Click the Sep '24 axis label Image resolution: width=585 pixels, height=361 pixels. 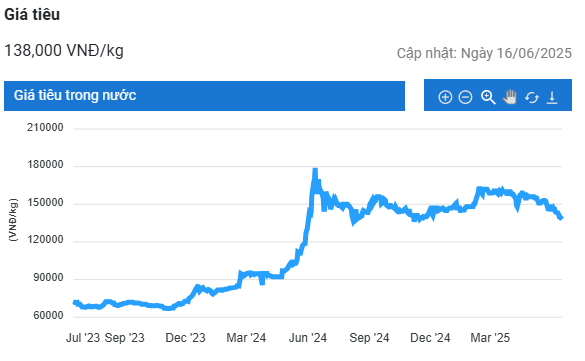(369, 338)
